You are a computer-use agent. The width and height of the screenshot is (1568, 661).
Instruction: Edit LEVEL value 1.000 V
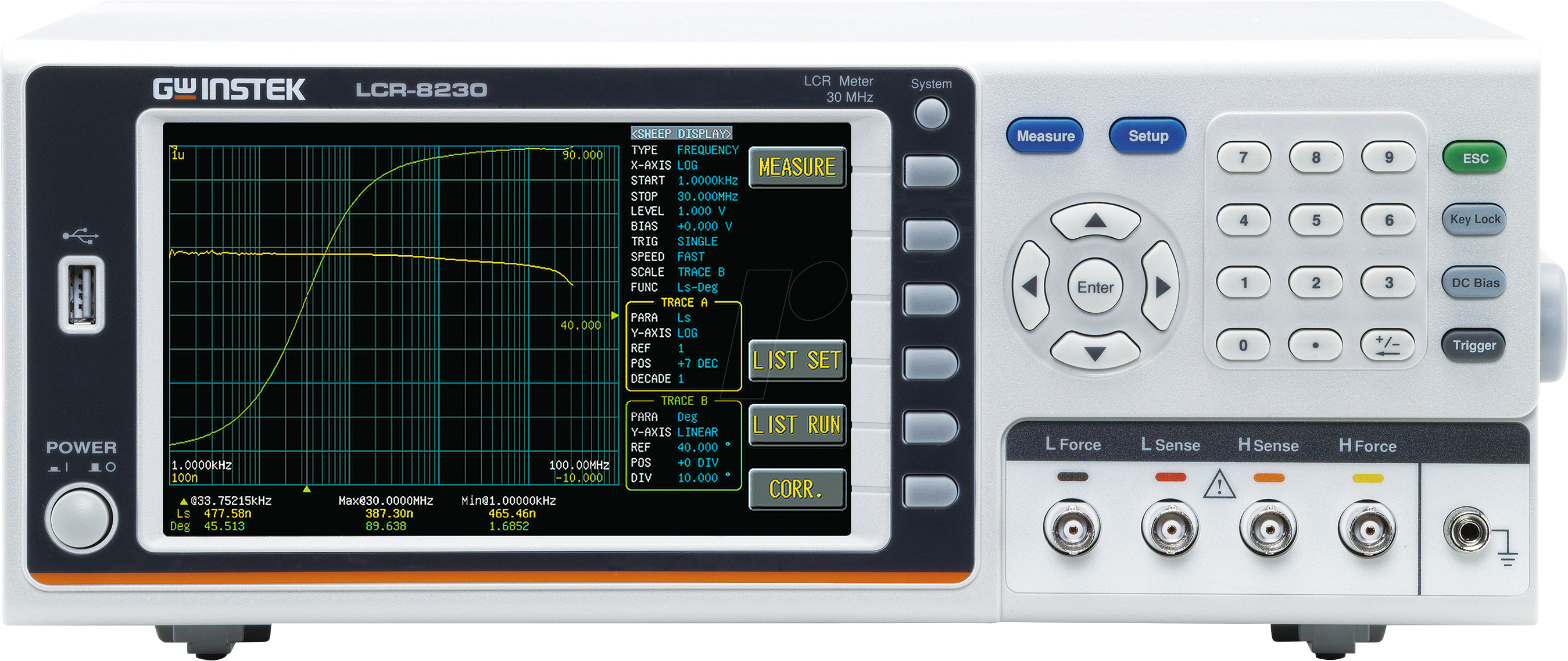tap(701, 211)
